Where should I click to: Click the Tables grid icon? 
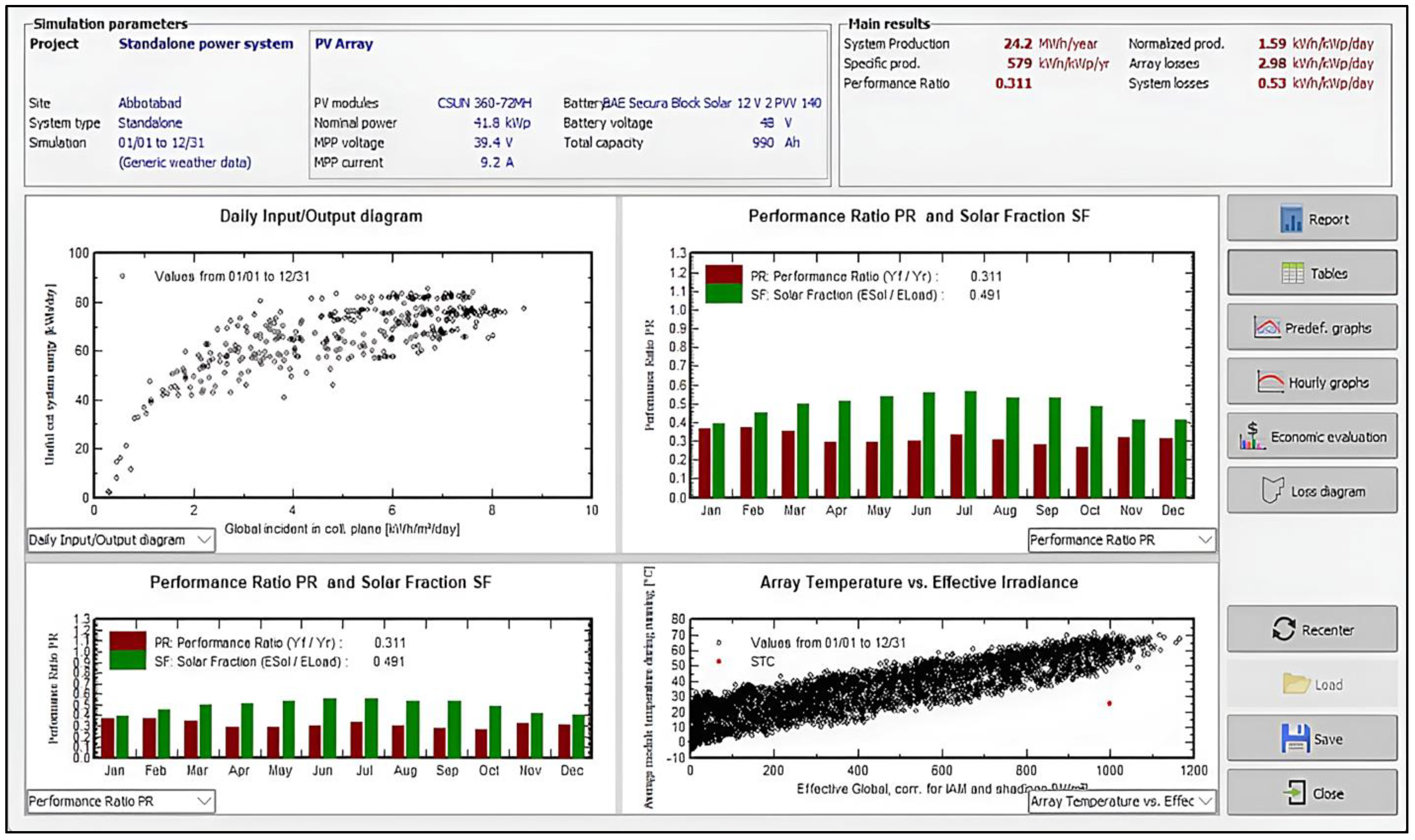[1293, 273]
